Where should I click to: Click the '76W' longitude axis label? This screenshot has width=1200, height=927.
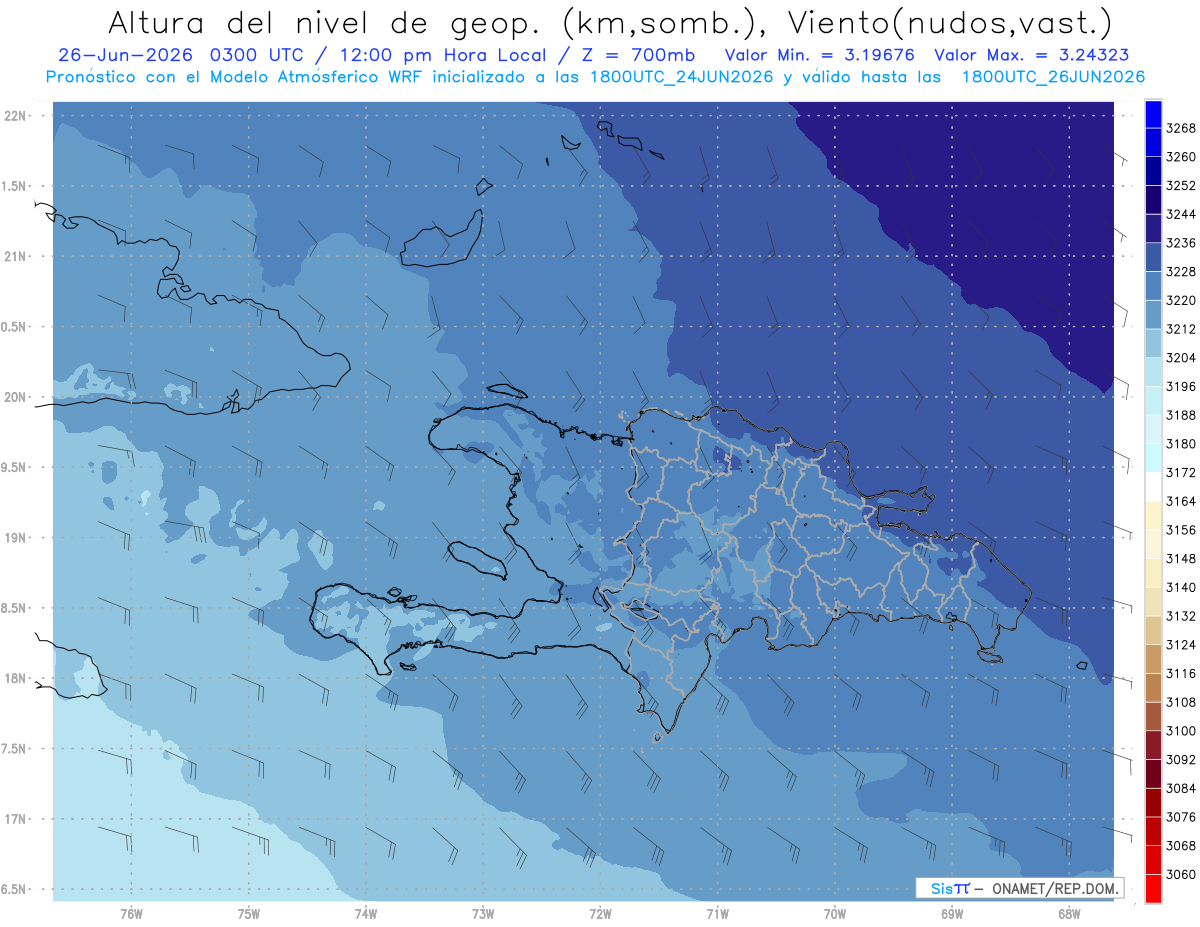tap(131, 913)
